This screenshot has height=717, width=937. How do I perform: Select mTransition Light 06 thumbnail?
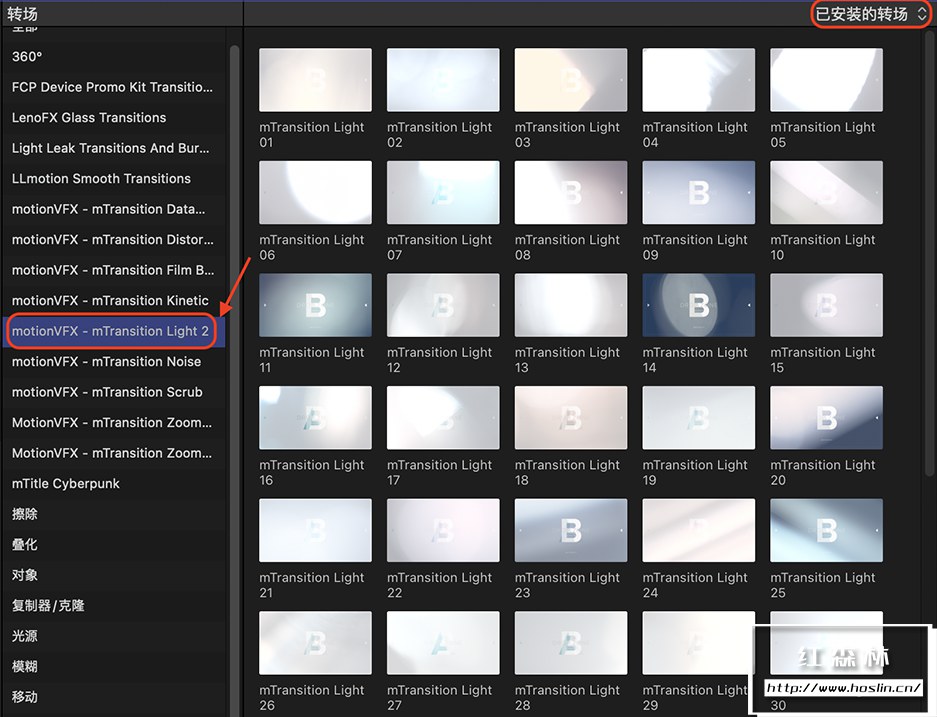316,192
